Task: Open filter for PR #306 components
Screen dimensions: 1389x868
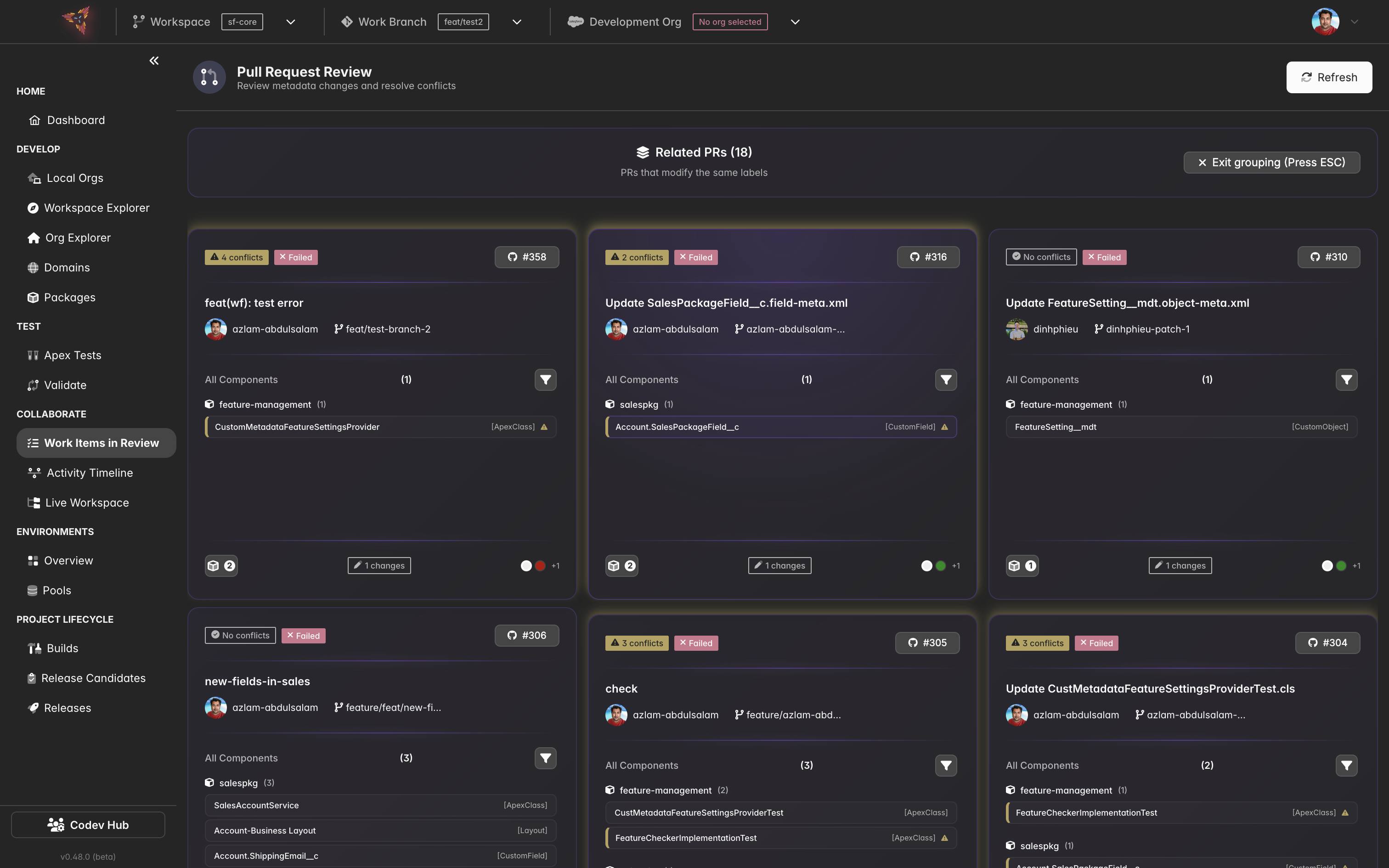Action: [545, 758]
